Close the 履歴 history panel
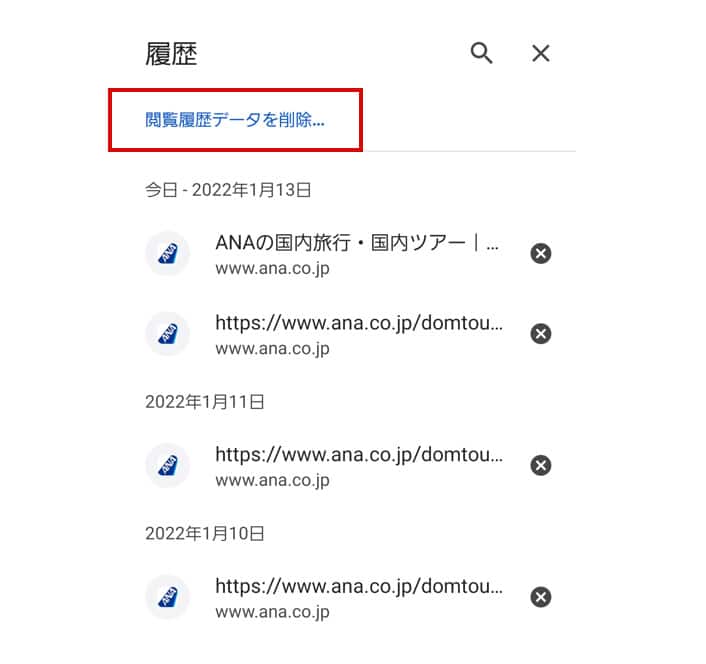This screenshot has width=706, height=664. pos(540,53)
